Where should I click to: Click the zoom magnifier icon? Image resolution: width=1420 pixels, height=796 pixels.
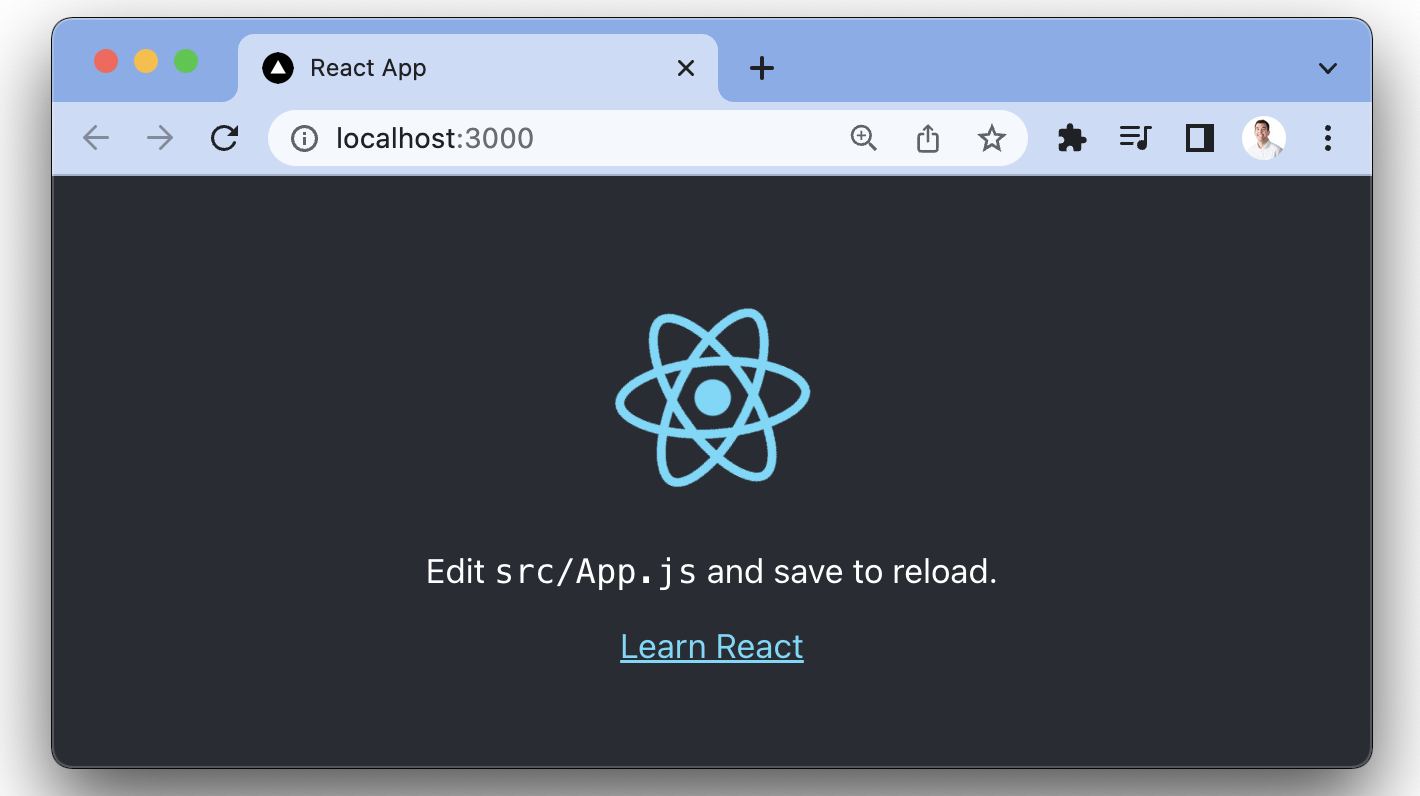click(x=863, y=138)
